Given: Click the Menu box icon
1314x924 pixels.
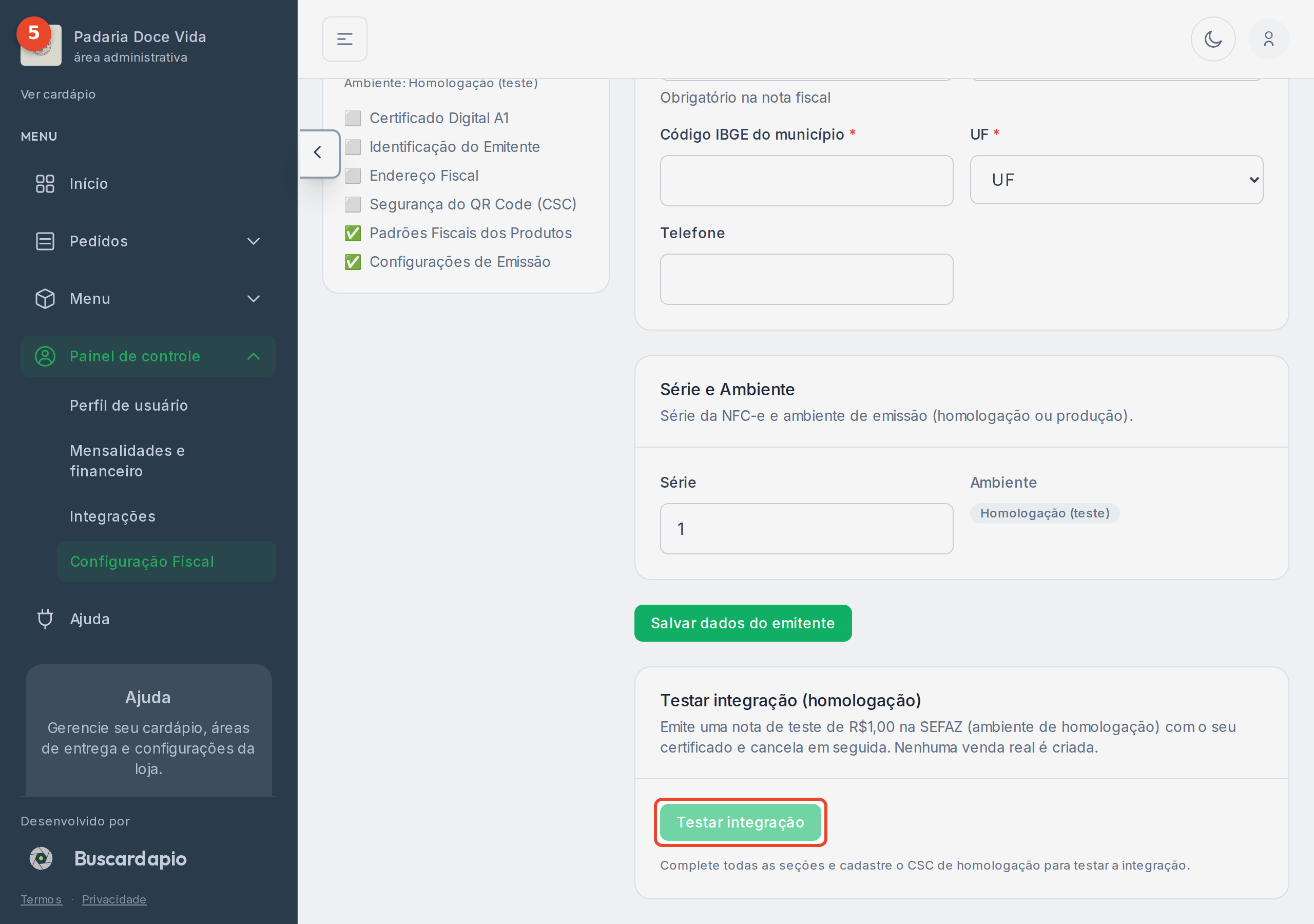Looking at the screenshot, I should pos(45,299).
